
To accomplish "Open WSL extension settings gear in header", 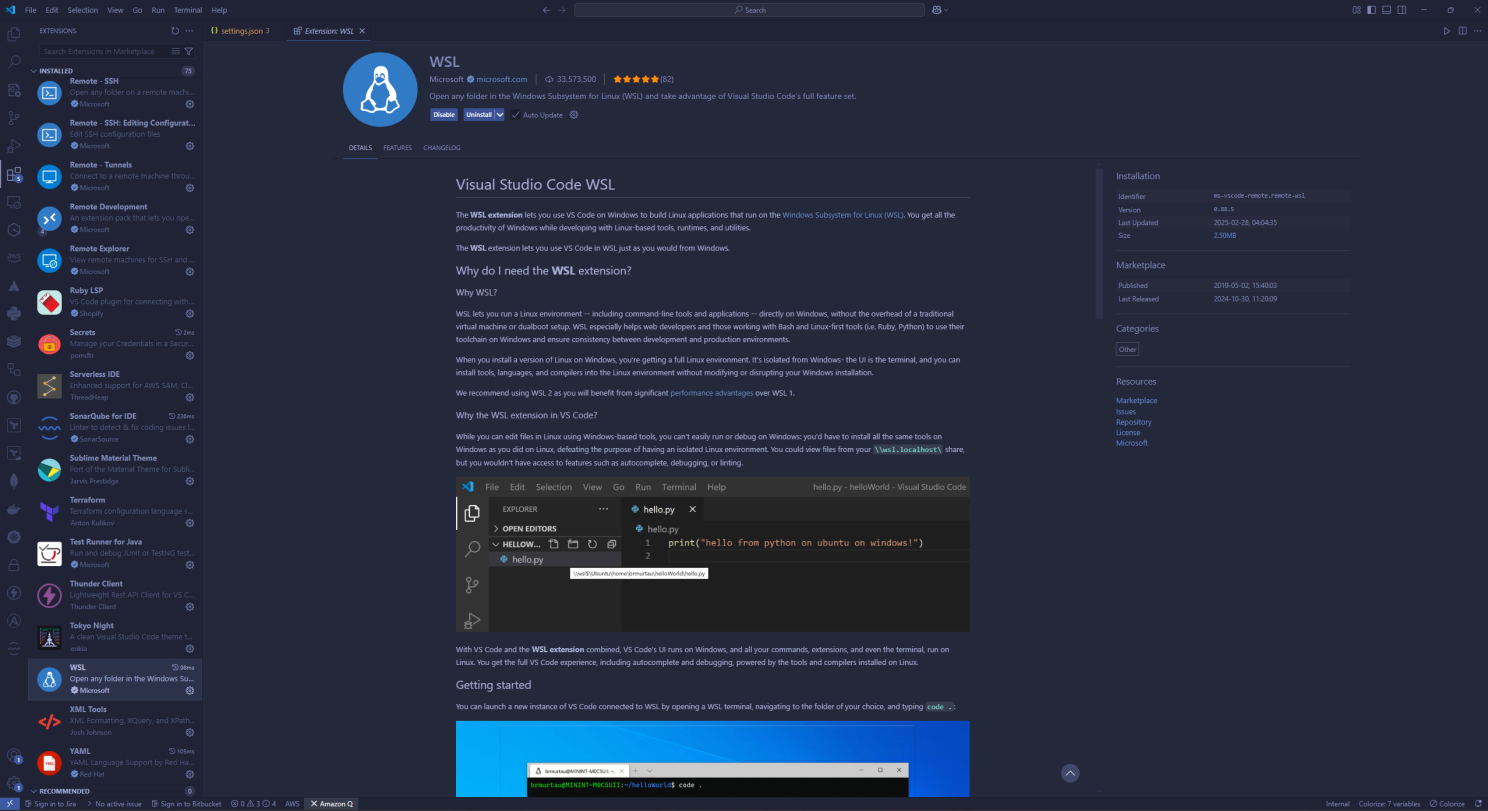I will (x=574, y=115).
